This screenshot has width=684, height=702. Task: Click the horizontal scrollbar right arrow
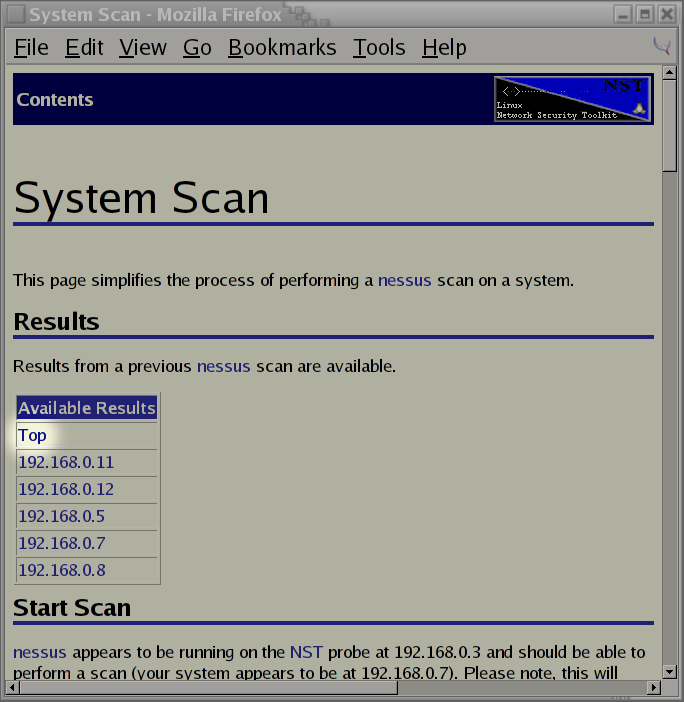click(x=653, y=687)
